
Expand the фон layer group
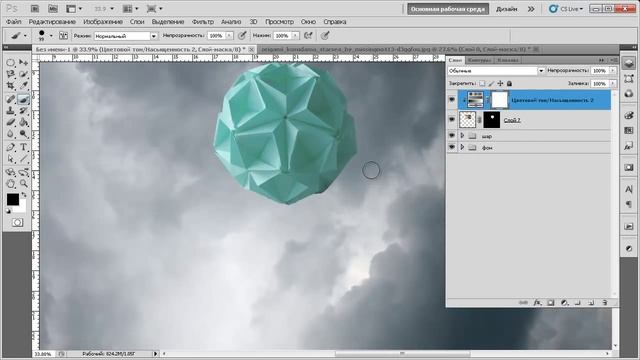pyautogui.click(x=462, y=147)
